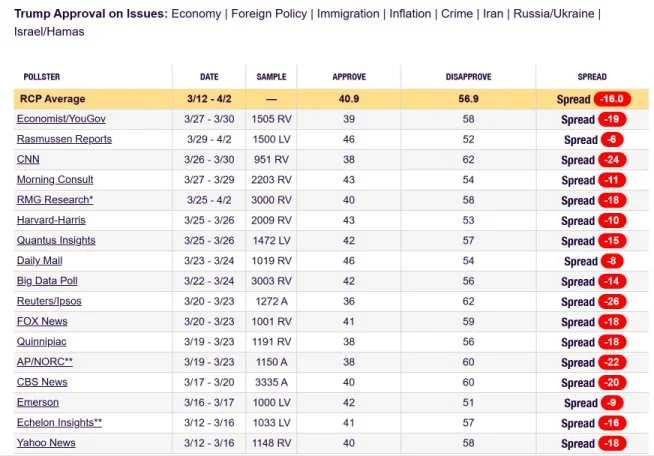Click the -6 spread badge for Rasmussen Reports
Screen dimensions: 654x456
pos(612,139)
